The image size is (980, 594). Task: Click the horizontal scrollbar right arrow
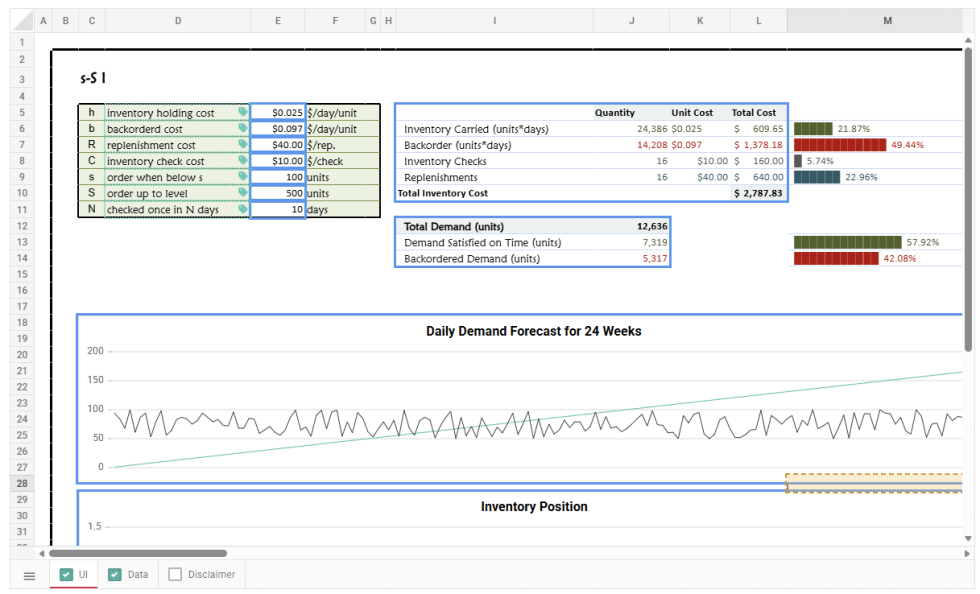pyautogui.click(x=967, y=553)
